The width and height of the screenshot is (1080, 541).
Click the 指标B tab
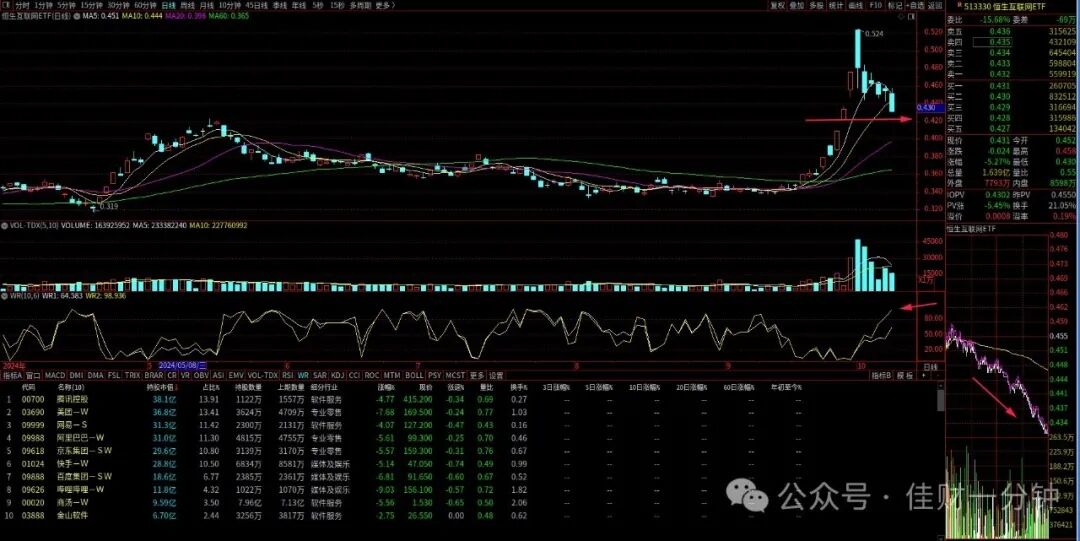[881, 376]
